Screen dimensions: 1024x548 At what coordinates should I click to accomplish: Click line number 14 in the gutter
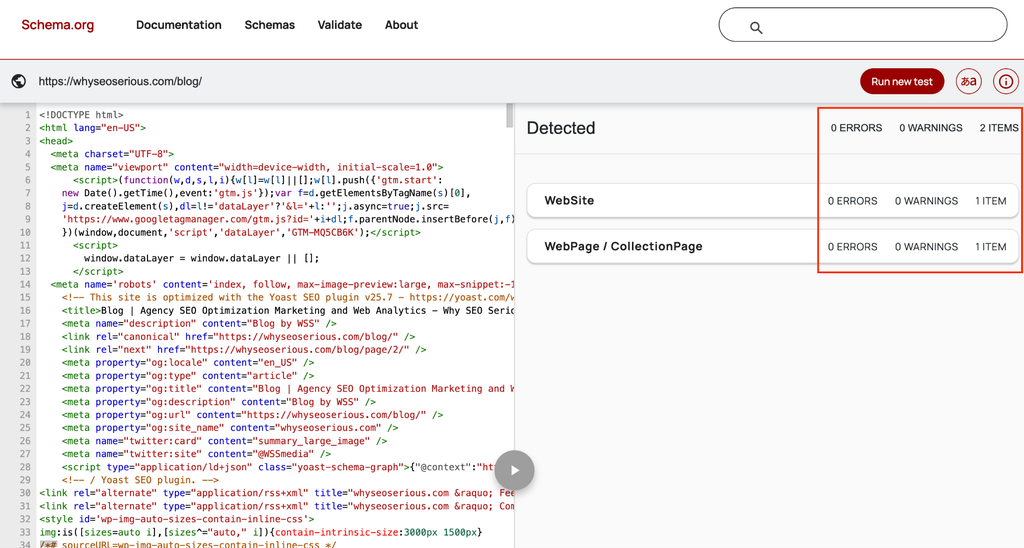pyautogui.click(x=25, y=285)
